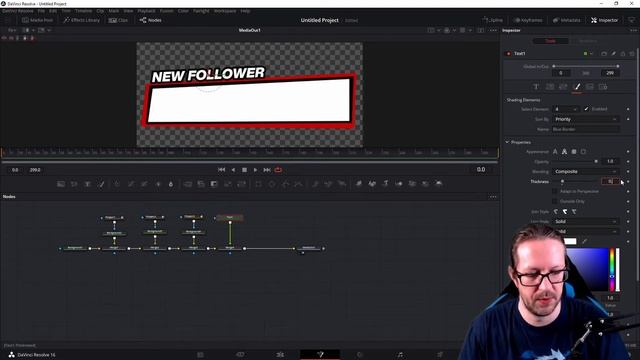Enable Outside Only checkbox
Viewport: 640px width, 360px height.
tap(554, 201)
